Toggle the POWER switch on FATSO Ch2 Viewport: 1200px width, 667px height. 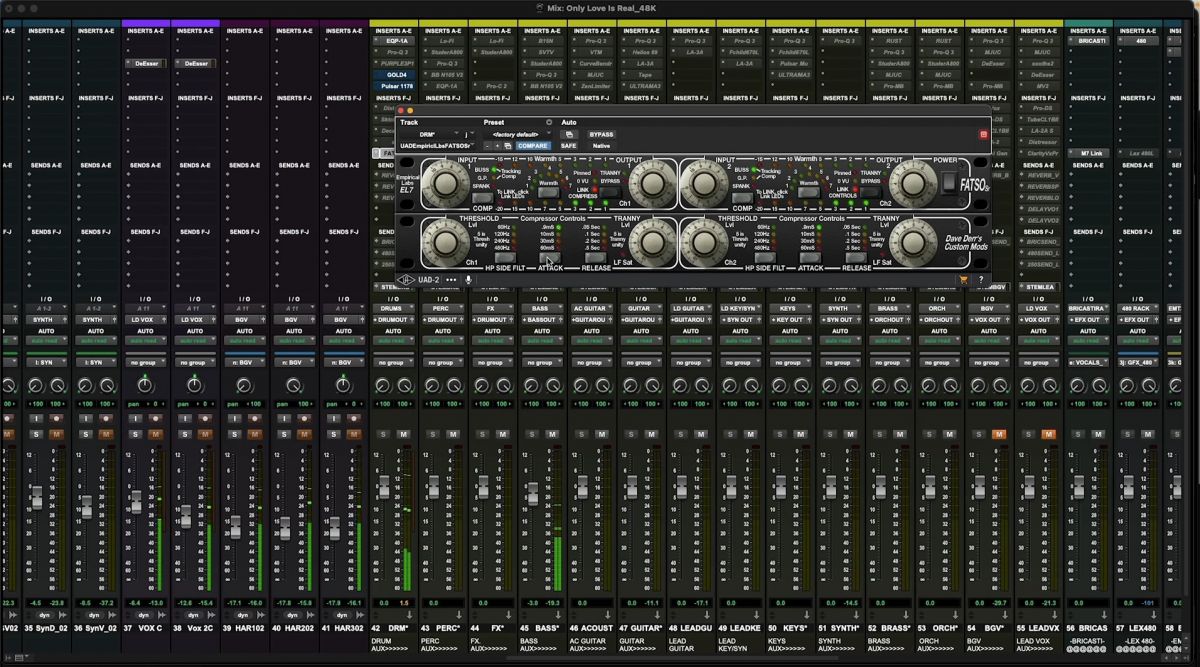point(949,183)
